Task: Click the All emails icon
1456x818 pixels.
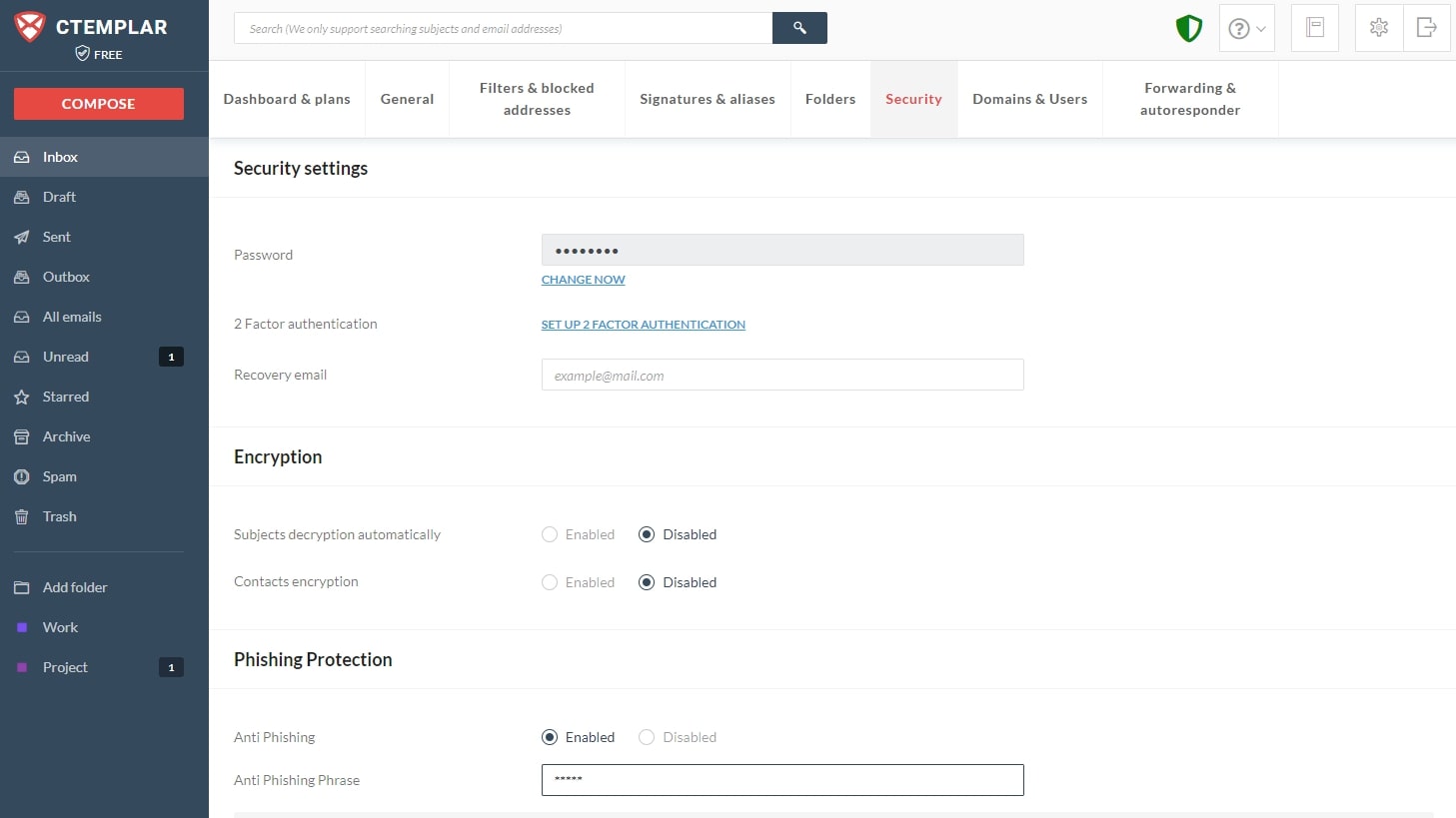Action: coord(22,317)
